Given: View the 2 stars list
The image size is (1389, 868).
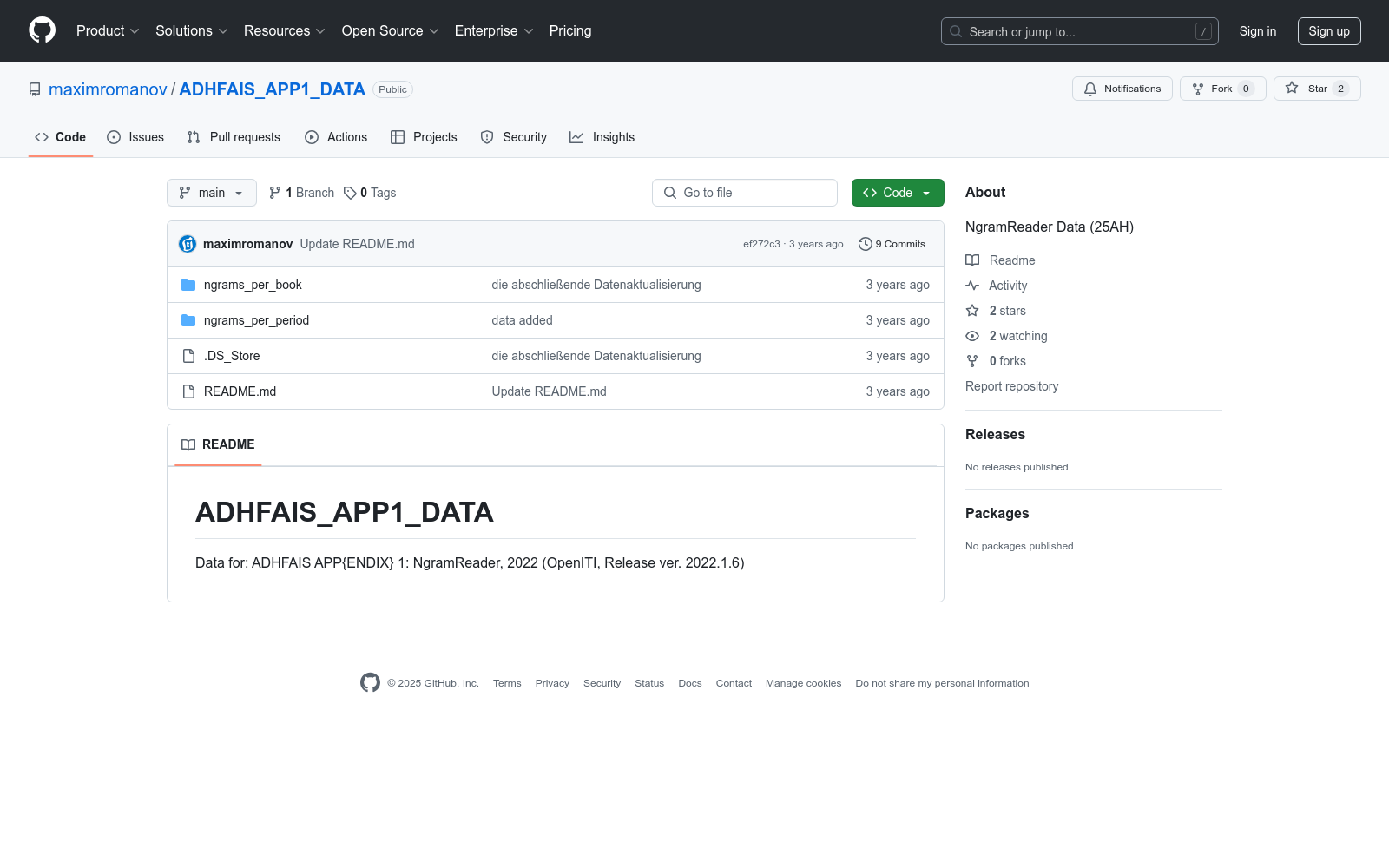Looking at the screenshot, I should (x=996, y=311).
